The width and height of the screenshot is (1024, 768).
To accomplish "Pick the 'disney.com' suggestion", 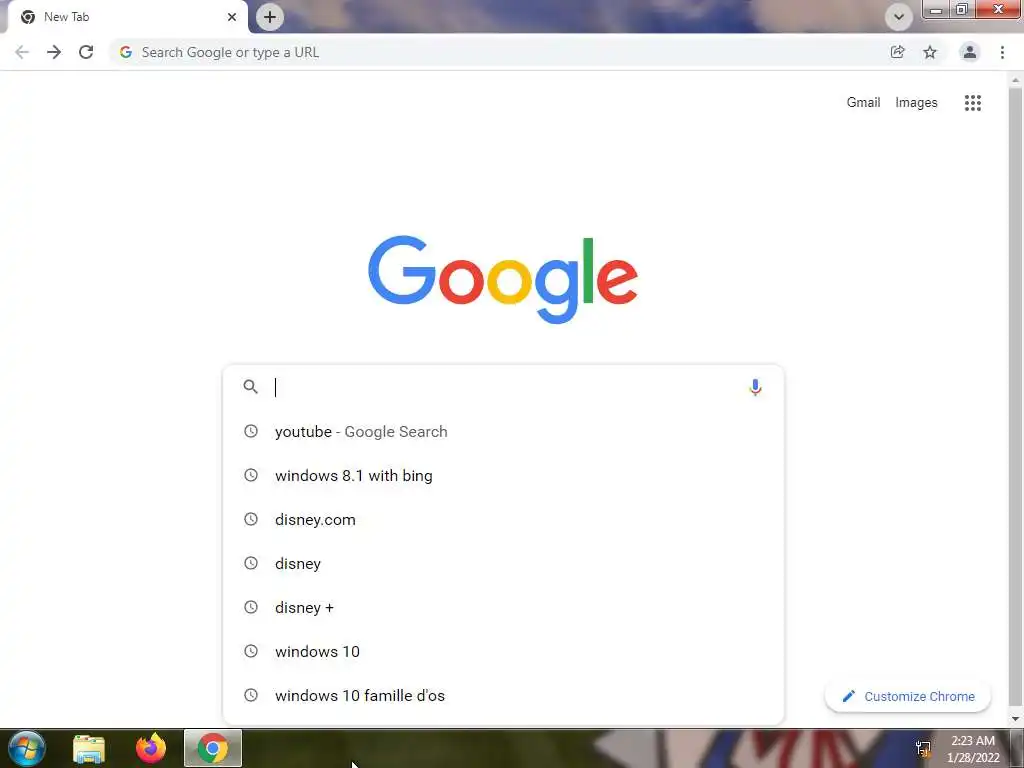I will tap(503, 520).
